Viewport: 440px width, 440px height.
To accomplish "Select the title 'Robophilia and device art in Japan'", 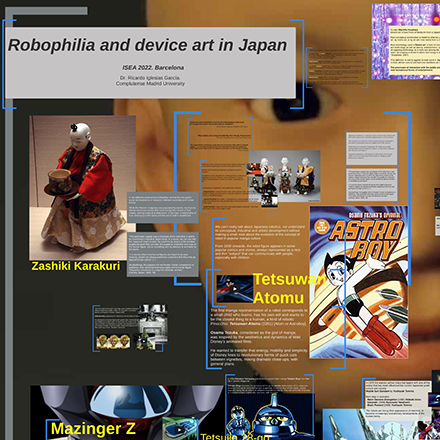I will point(147,45).
